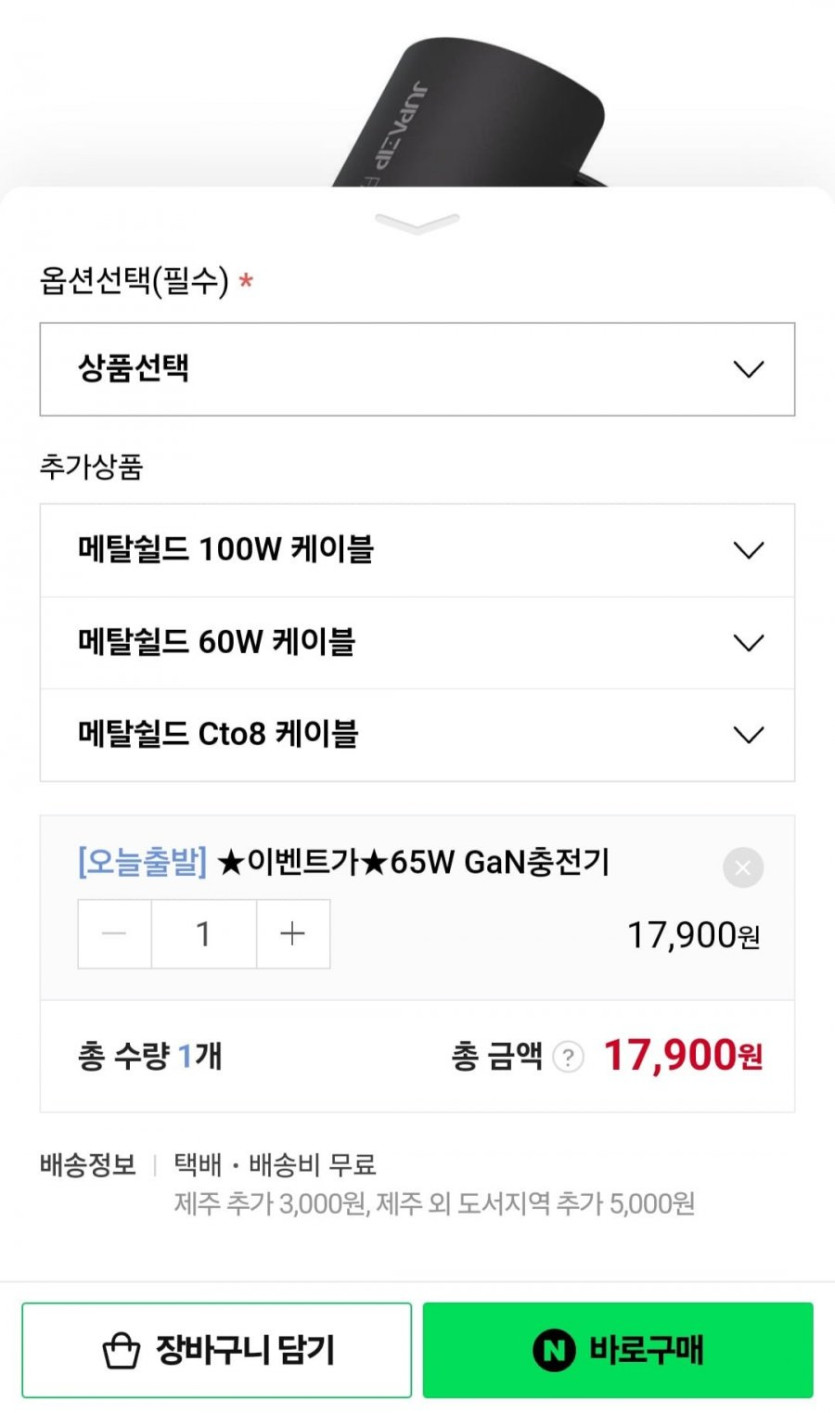Image resolution: width=835 pixels, height=1413 pixels.
Task: Remove the selected 65W GaN충전기 item
Action: tap(743, 868)
